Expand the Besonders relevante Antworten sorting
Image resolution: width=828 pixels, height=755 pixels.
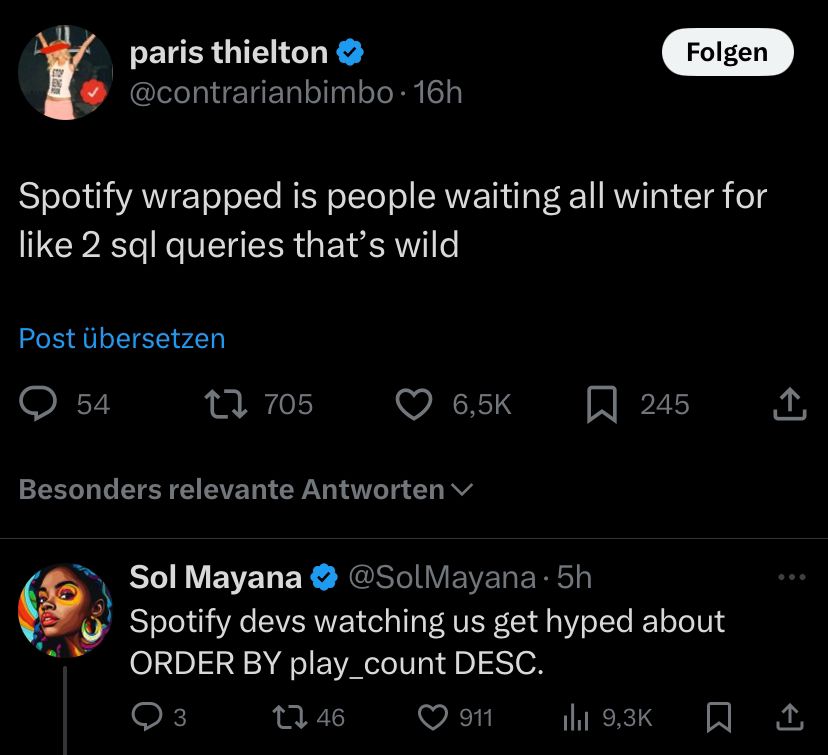pos(246,490)
